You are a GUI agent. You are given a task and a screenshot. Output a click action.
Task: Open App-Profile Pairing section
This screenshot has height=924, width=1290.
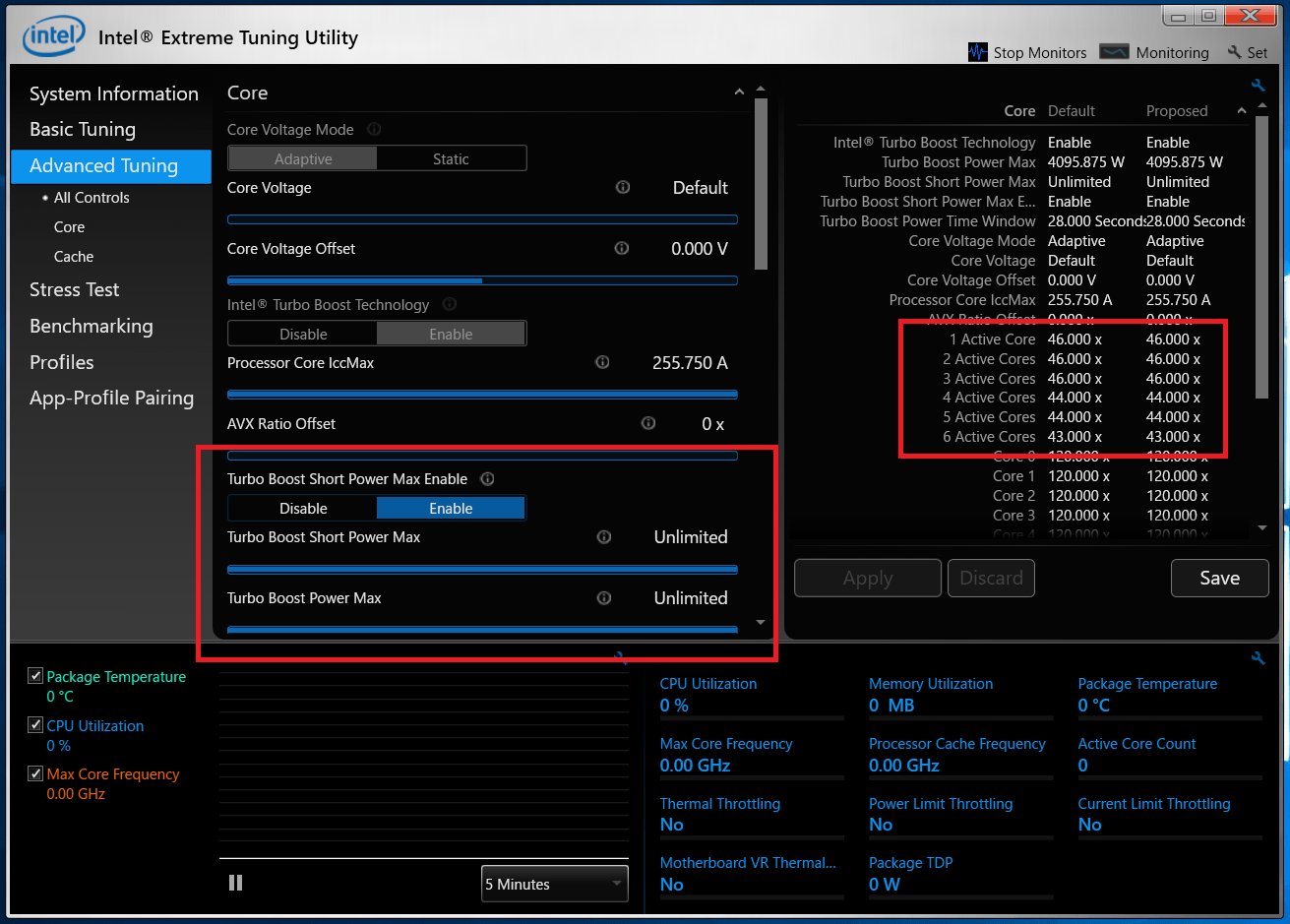pos(112,398)
